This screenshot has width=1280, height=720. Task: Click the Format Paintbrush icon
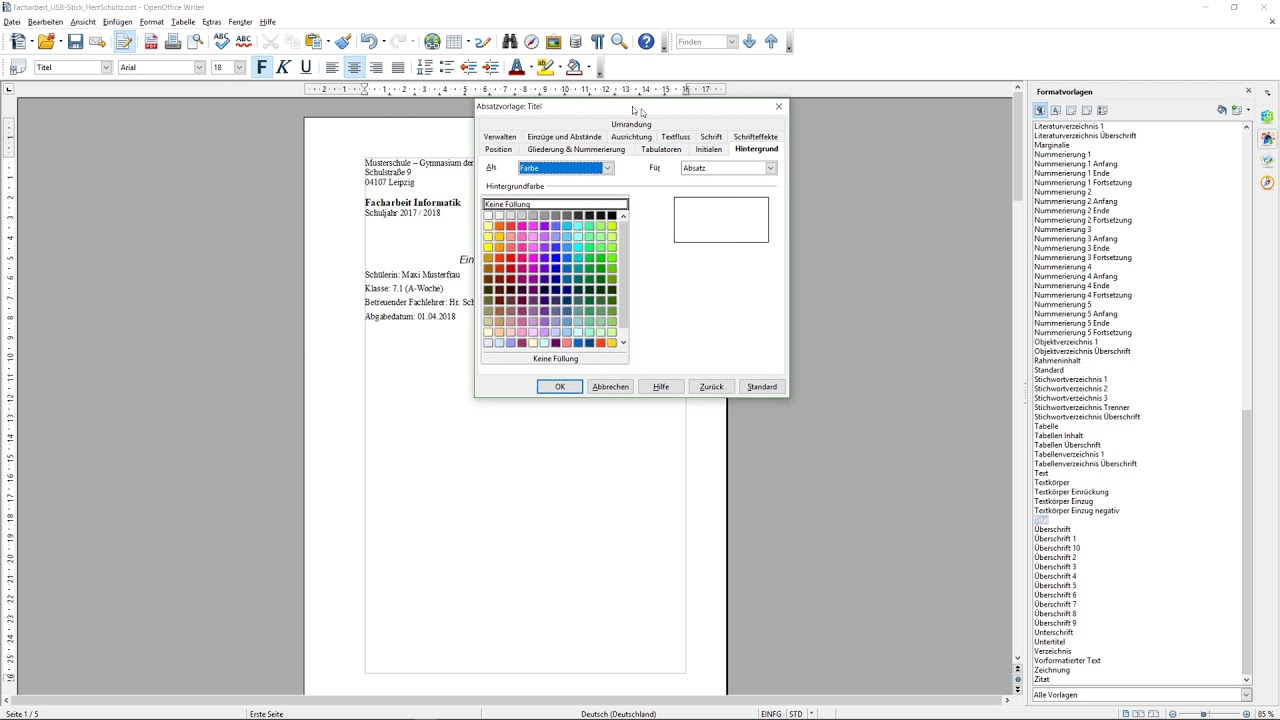pyautogui.click(x=343, y=42)
